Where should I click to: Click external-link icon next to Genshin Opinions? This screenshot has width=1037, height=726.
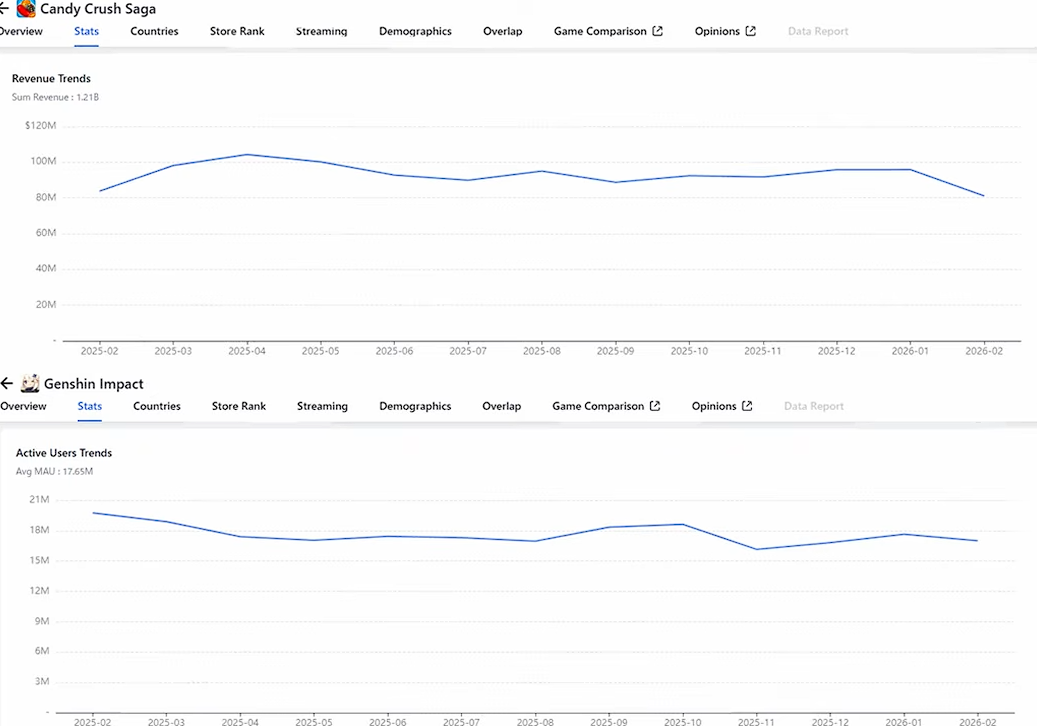coord(747,406)
